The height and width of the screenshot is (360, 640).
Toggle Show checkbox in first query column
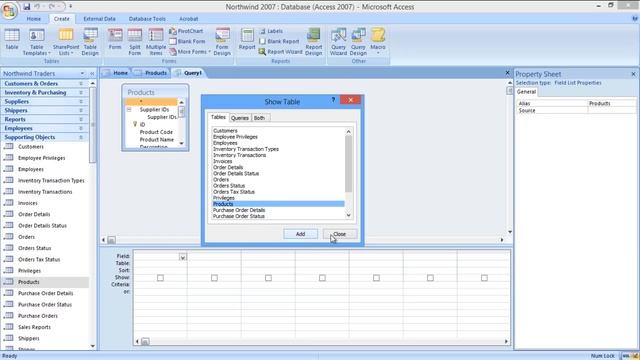[160, 278]
